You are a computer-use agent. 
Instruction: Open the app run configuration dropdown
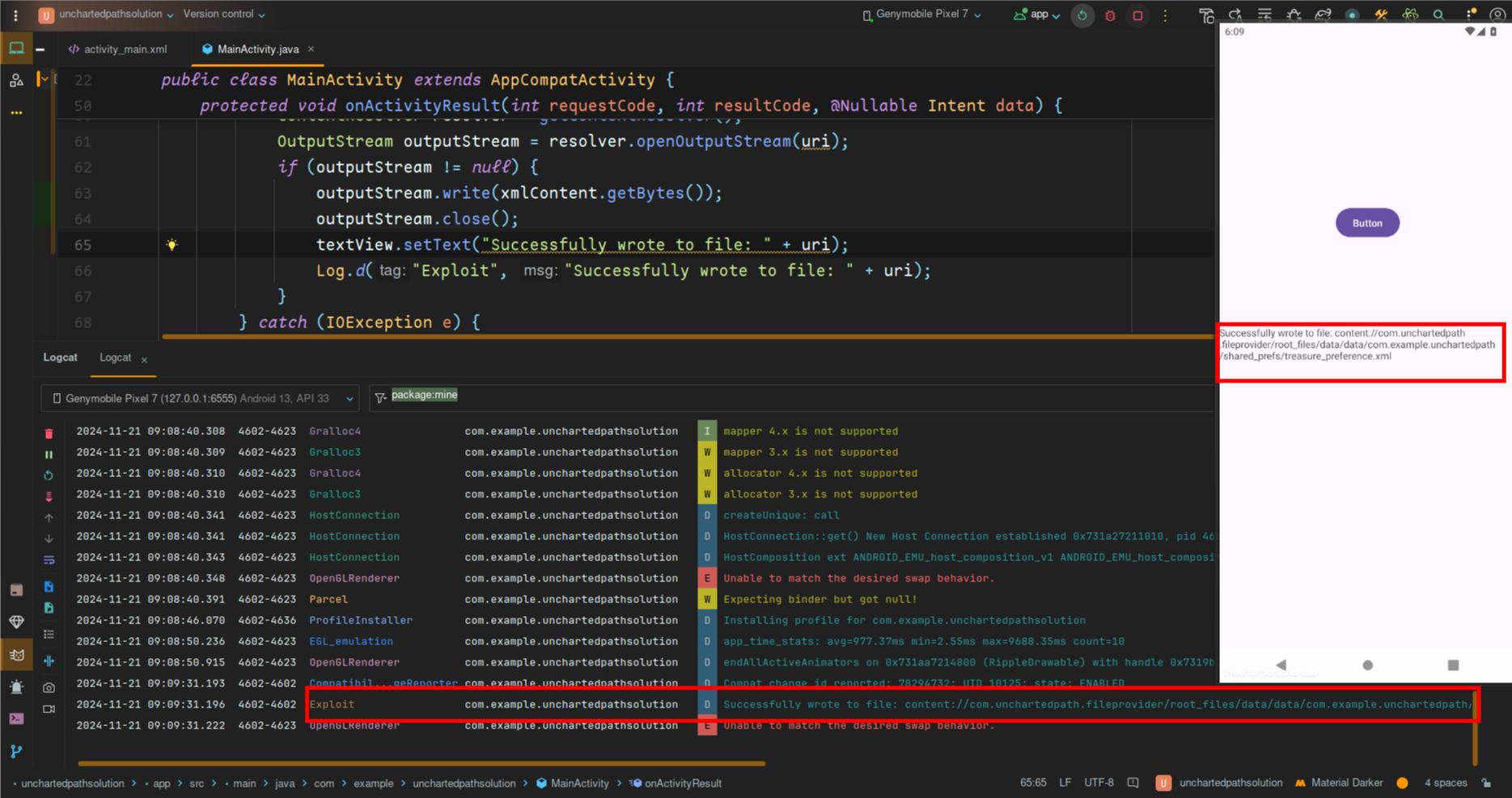(x=1036, y=15)
